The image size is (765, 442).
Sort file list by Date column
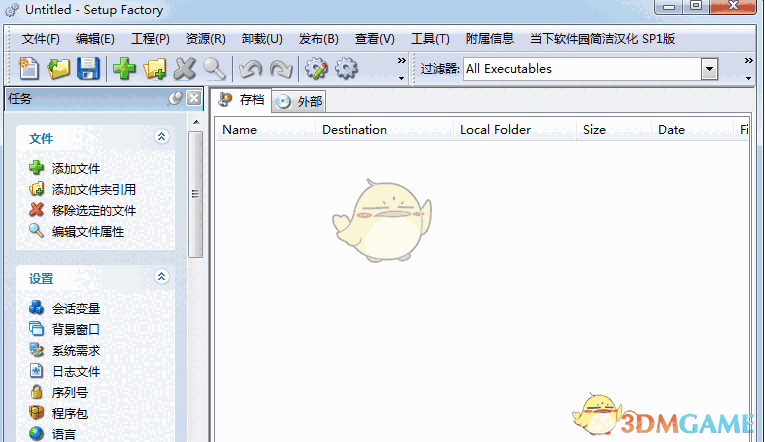tap(692, 130)
